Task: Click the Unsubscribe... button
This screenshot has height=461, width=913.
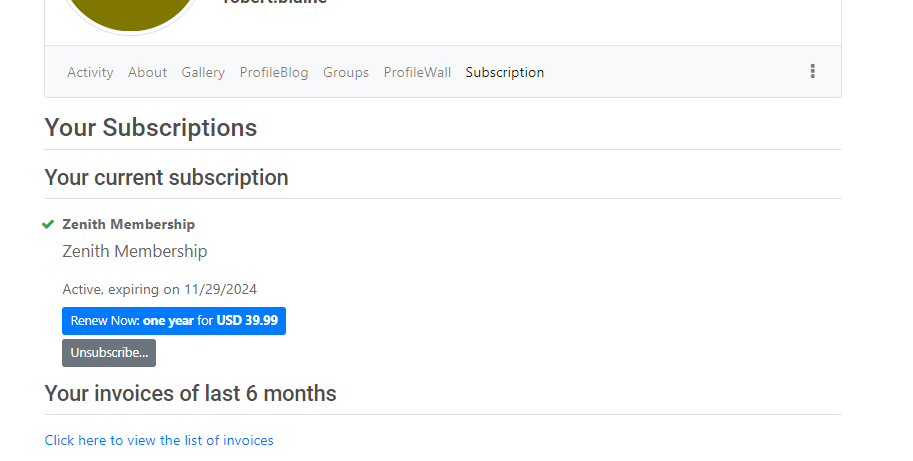Action: point(109,353)
